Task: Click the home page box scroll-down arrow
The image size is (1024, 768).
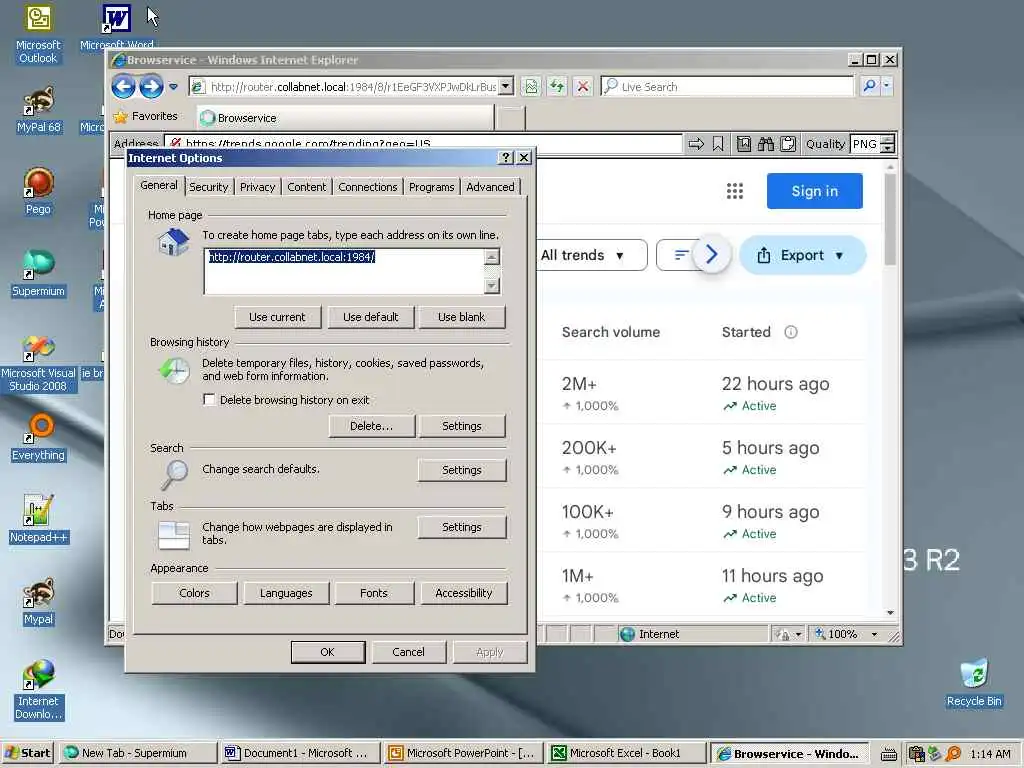Action: (492, 285)
